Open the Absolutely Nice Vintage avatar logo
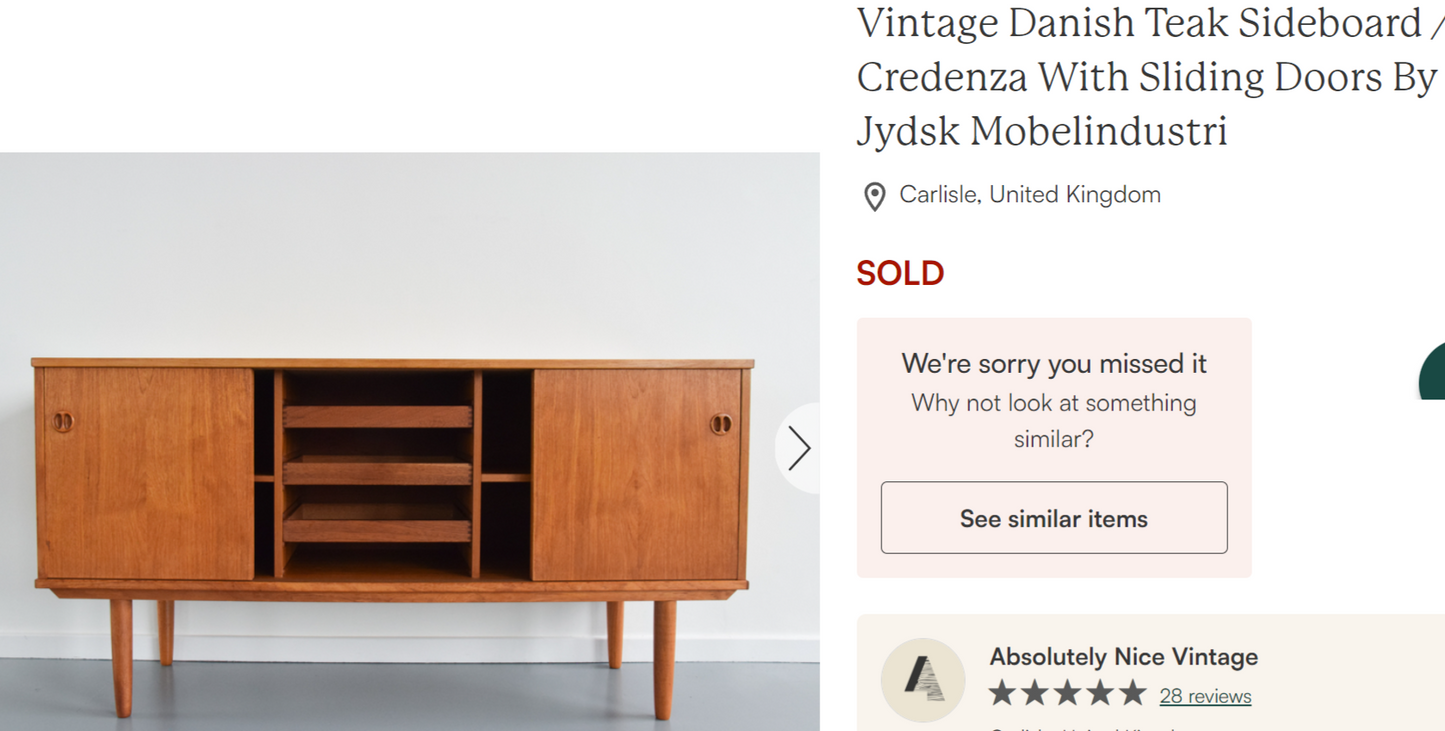The image size is (1445, 731). point(922,679)
